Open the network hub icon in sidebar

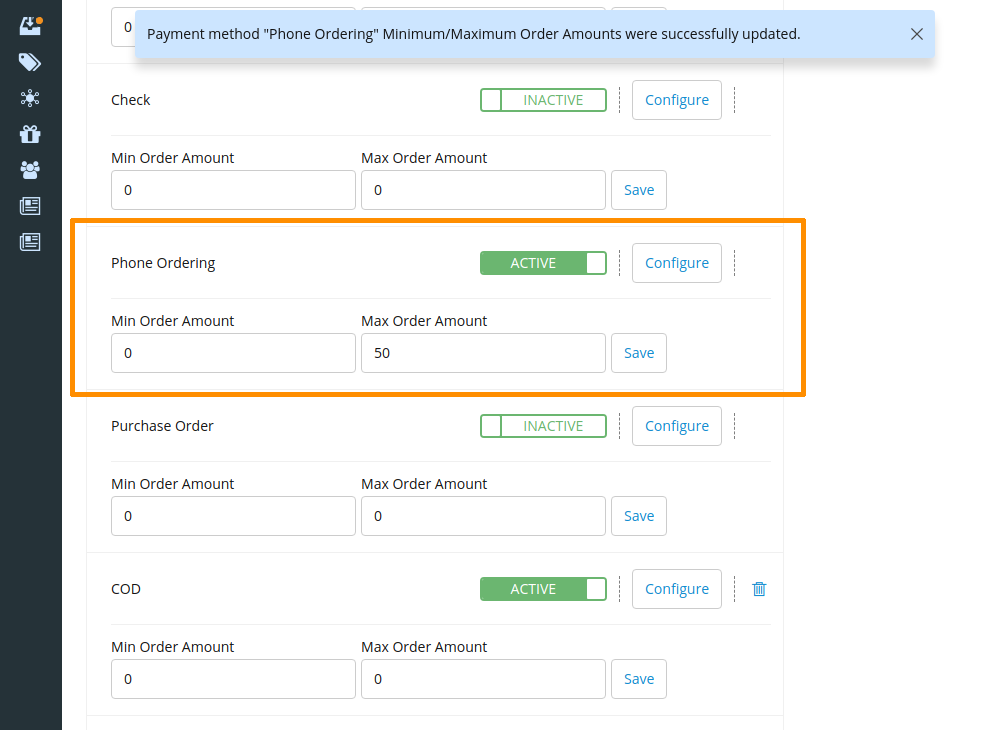[x=30, y=98]
